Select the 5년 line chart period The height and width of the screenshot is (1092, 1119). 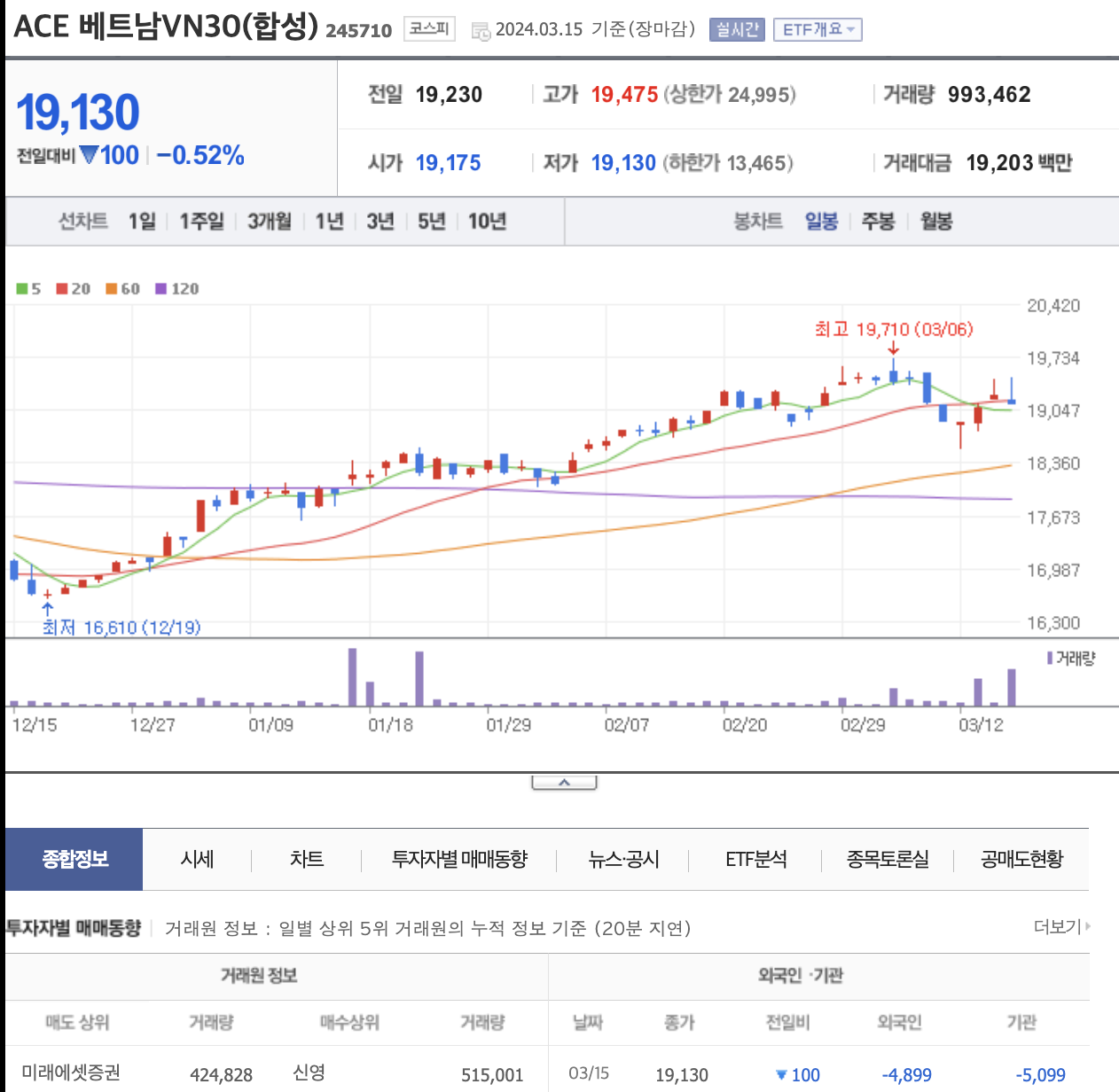432,222
